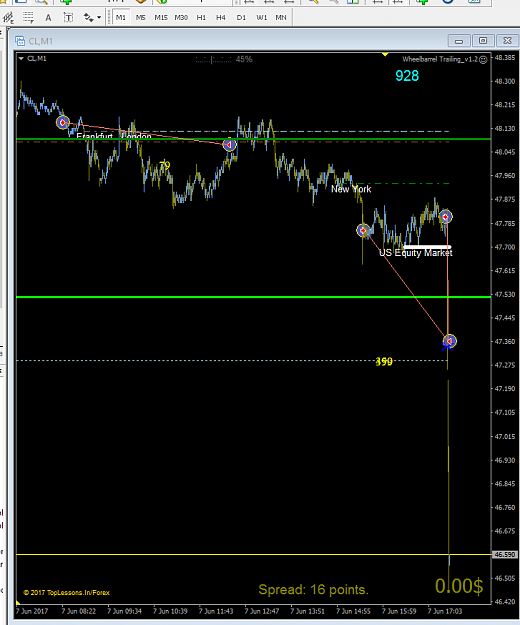Click the chart shift yellow triangle marker
The height and width of the screenshot is (625, 520).
tap(385, 54)
